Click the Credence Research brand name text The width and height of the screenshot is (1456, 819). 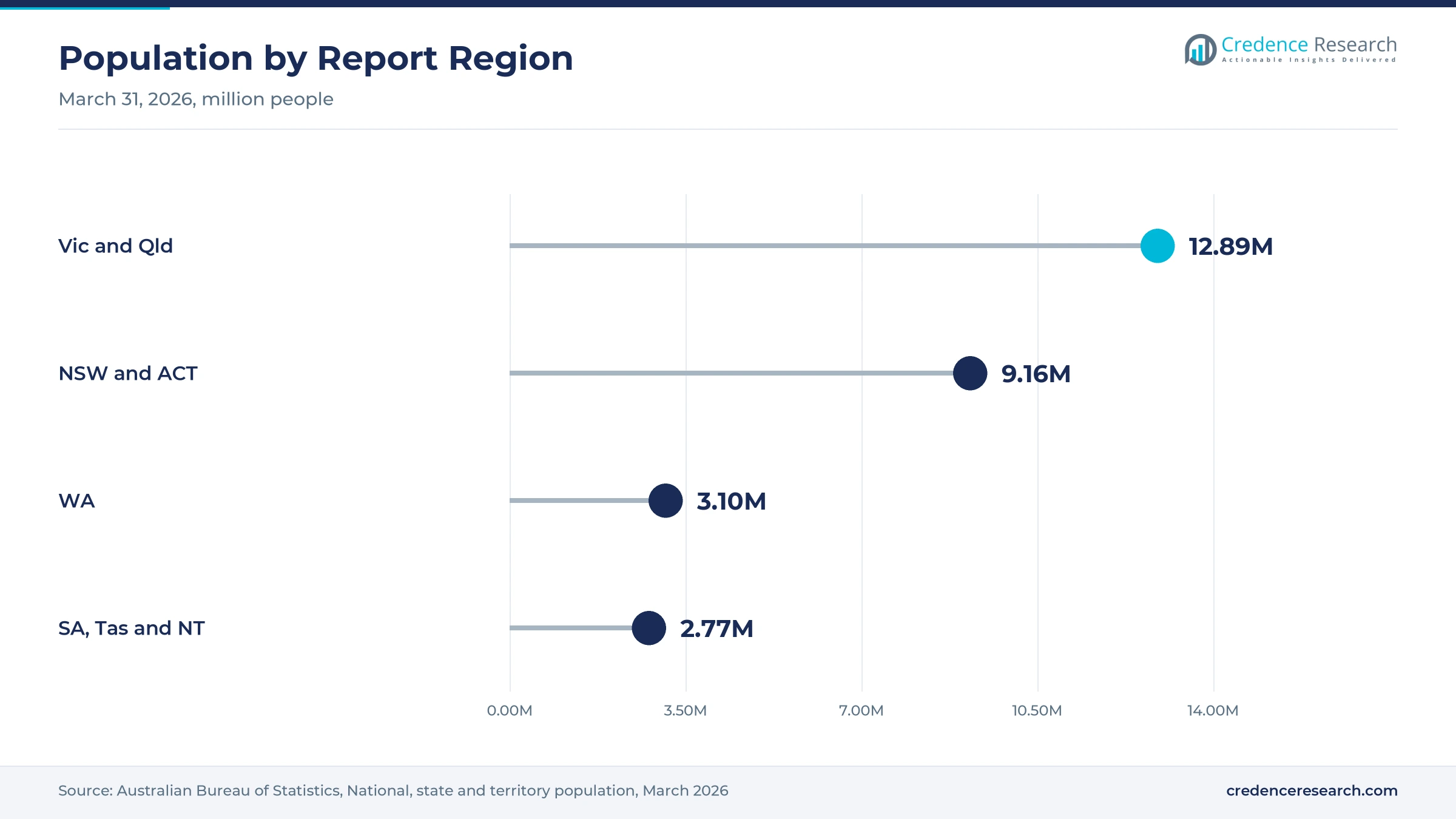click(x=1309, y=44)
